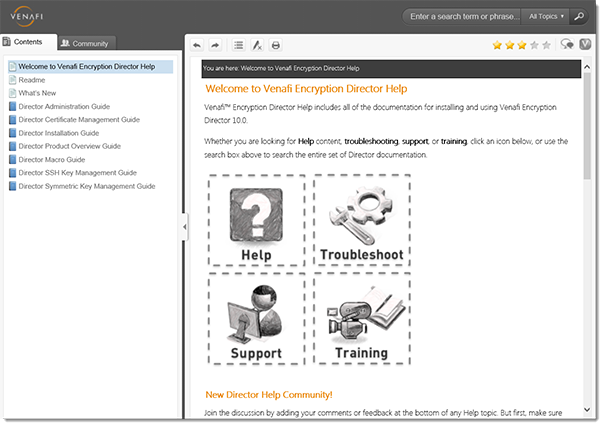Click in the search term input field

click(x=464, y=16)
